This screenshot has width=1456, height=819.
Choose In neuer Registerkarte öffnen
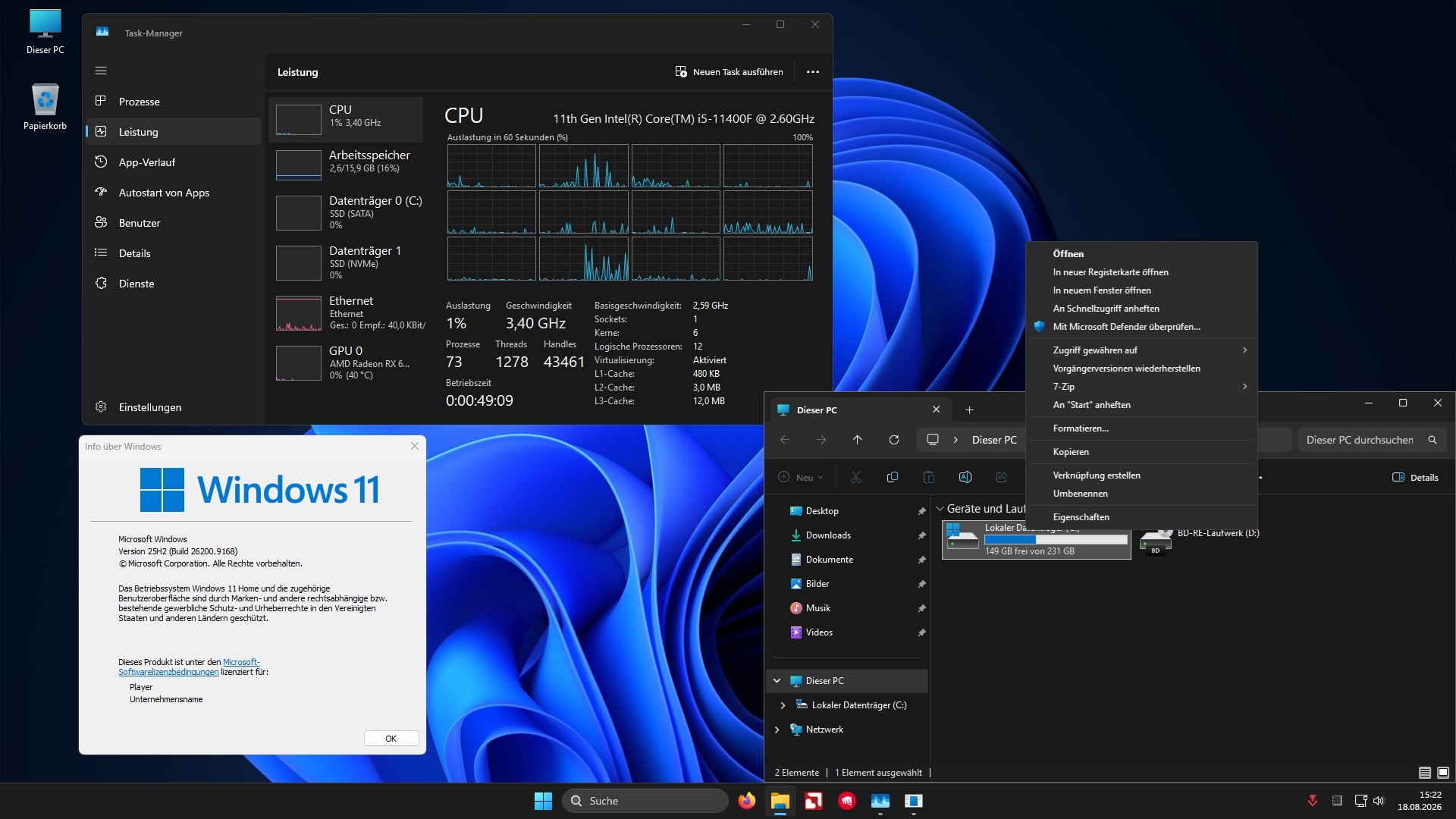(x=1141, y=272)
